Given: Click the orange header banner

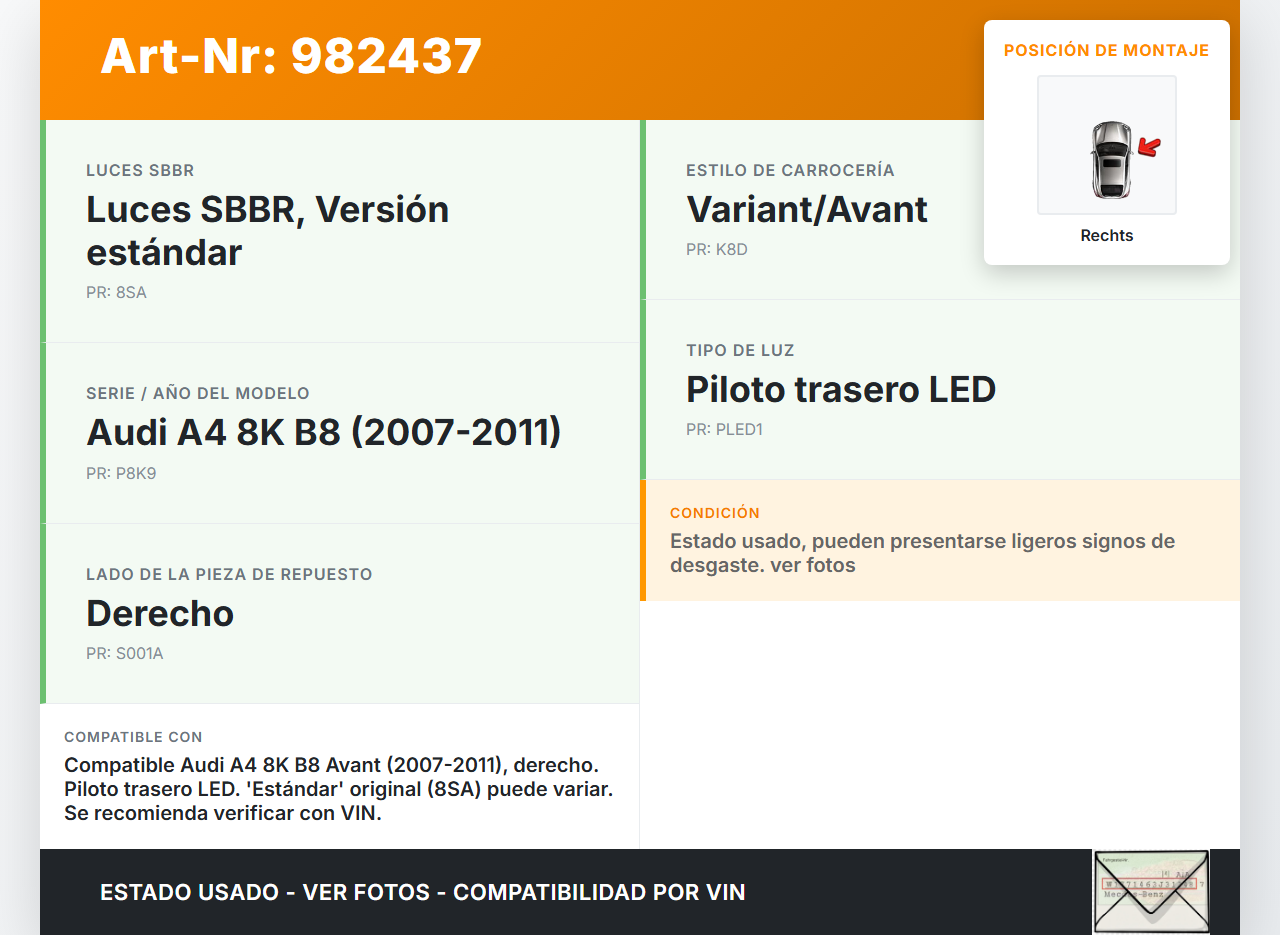Looking at the screenshot, I should 640,58.
